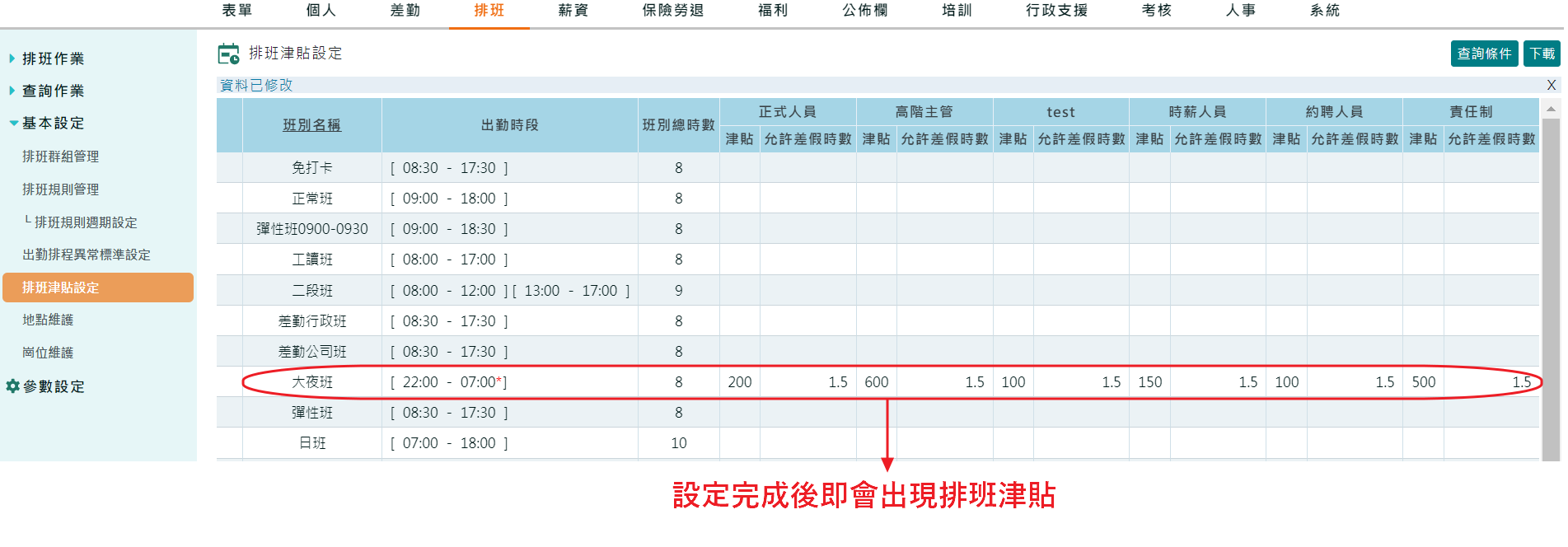Sort by the 班別名稱 column link
Image resolution: width=1568 pixels, height=547 pixels.
pos(311,125)
